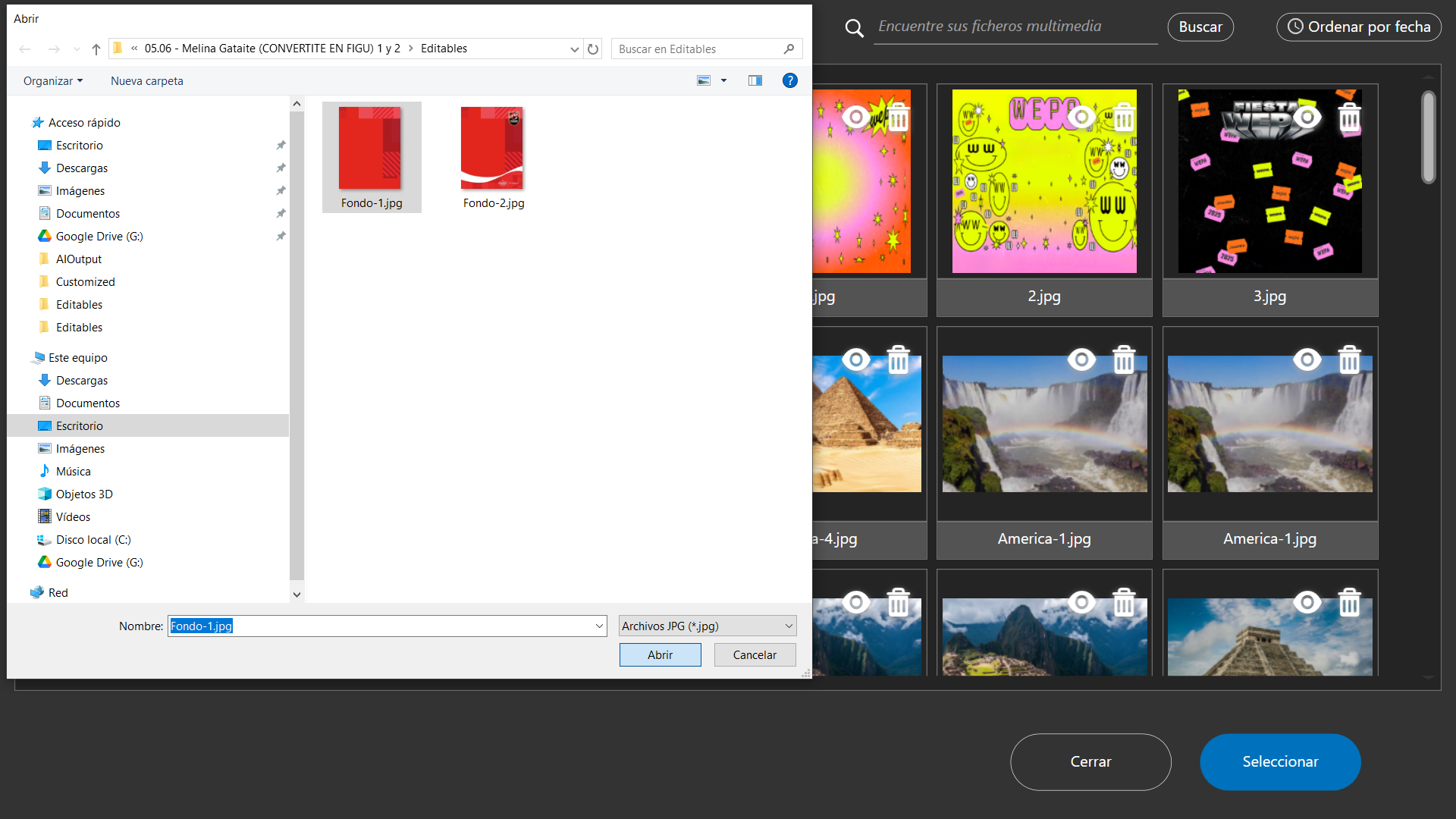Click the Abrir button
The height and width of the screenshot is (819, 1456).
point(660,655)
